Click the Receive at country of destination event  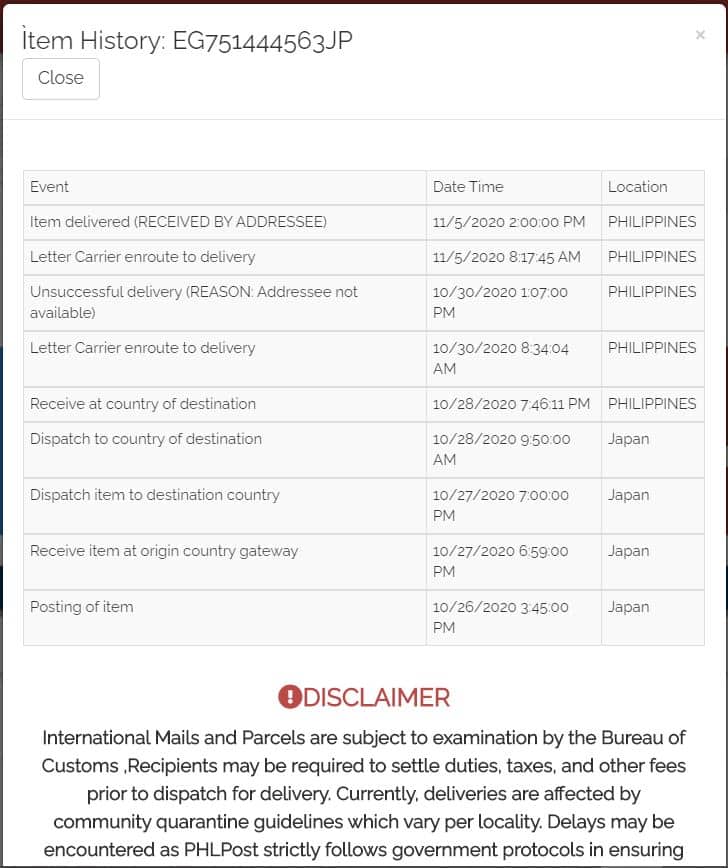[143, 404]
